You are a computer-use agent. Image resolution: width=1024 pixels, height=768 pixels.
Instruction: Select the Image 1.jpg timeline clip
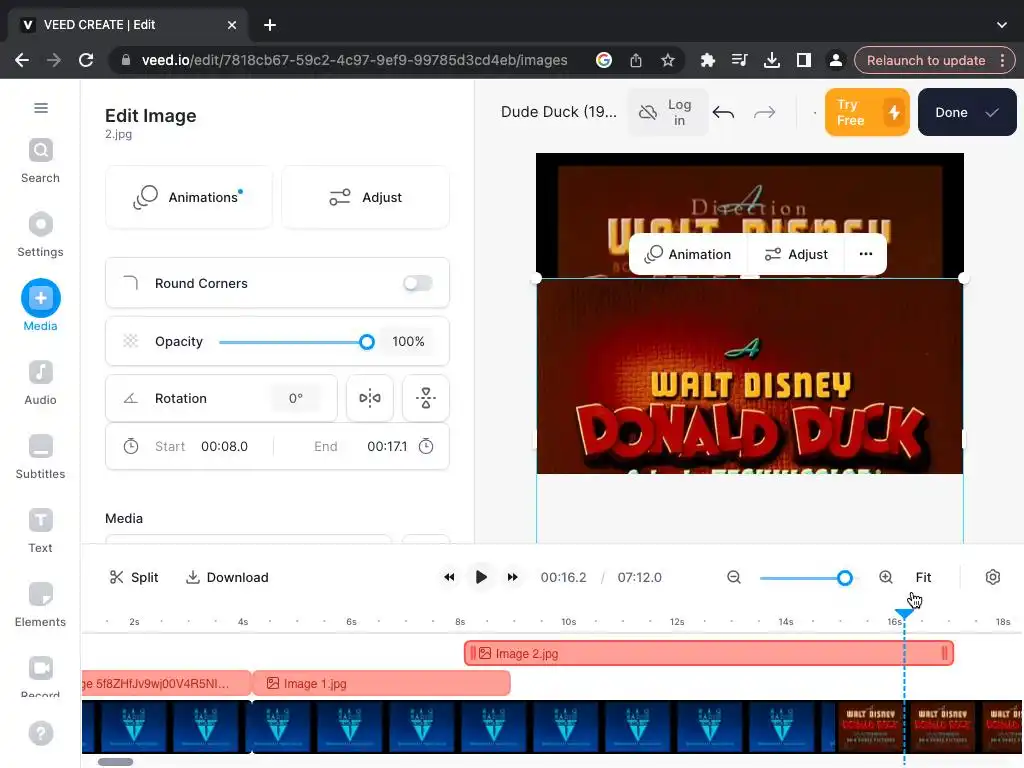381,683
